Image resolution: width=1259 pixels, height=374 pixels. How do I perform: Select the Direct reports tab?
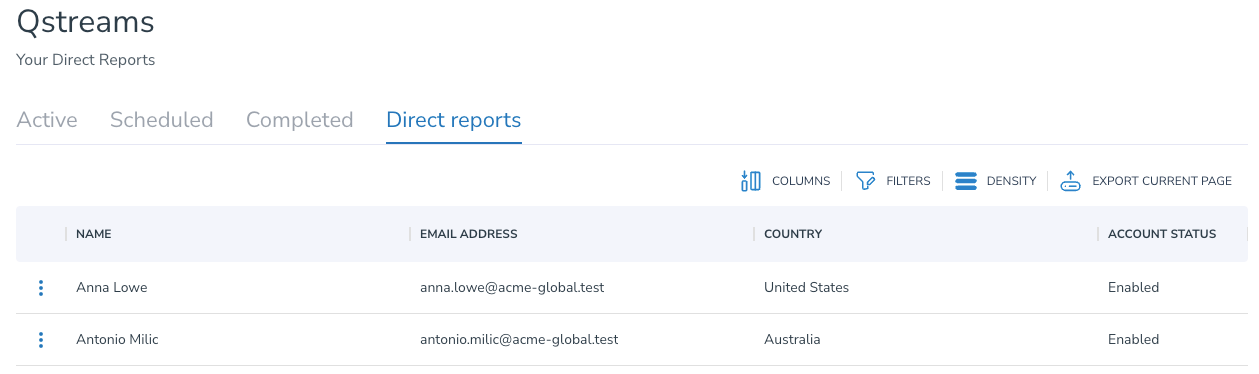(454, 120)
